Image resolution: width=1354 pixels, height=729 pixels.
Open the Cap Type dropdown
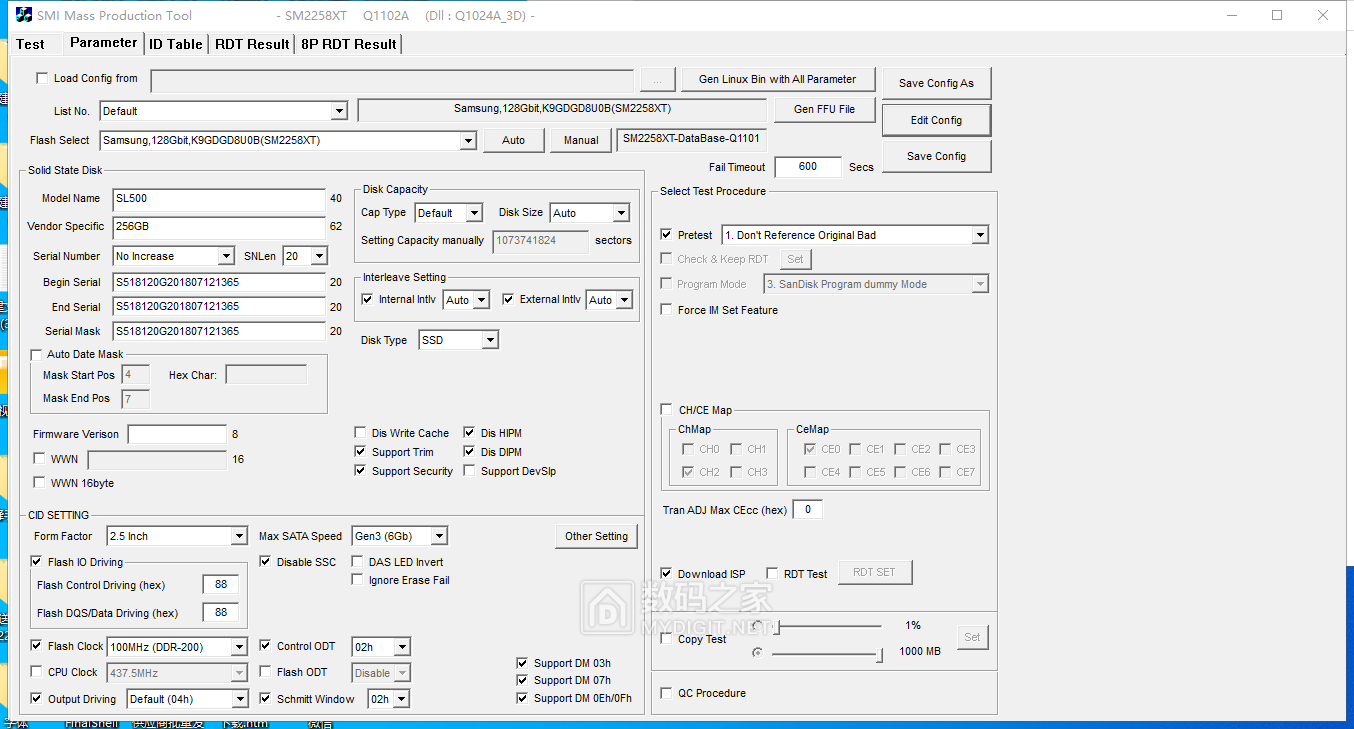pyautogui.click(x=474, y=213)
